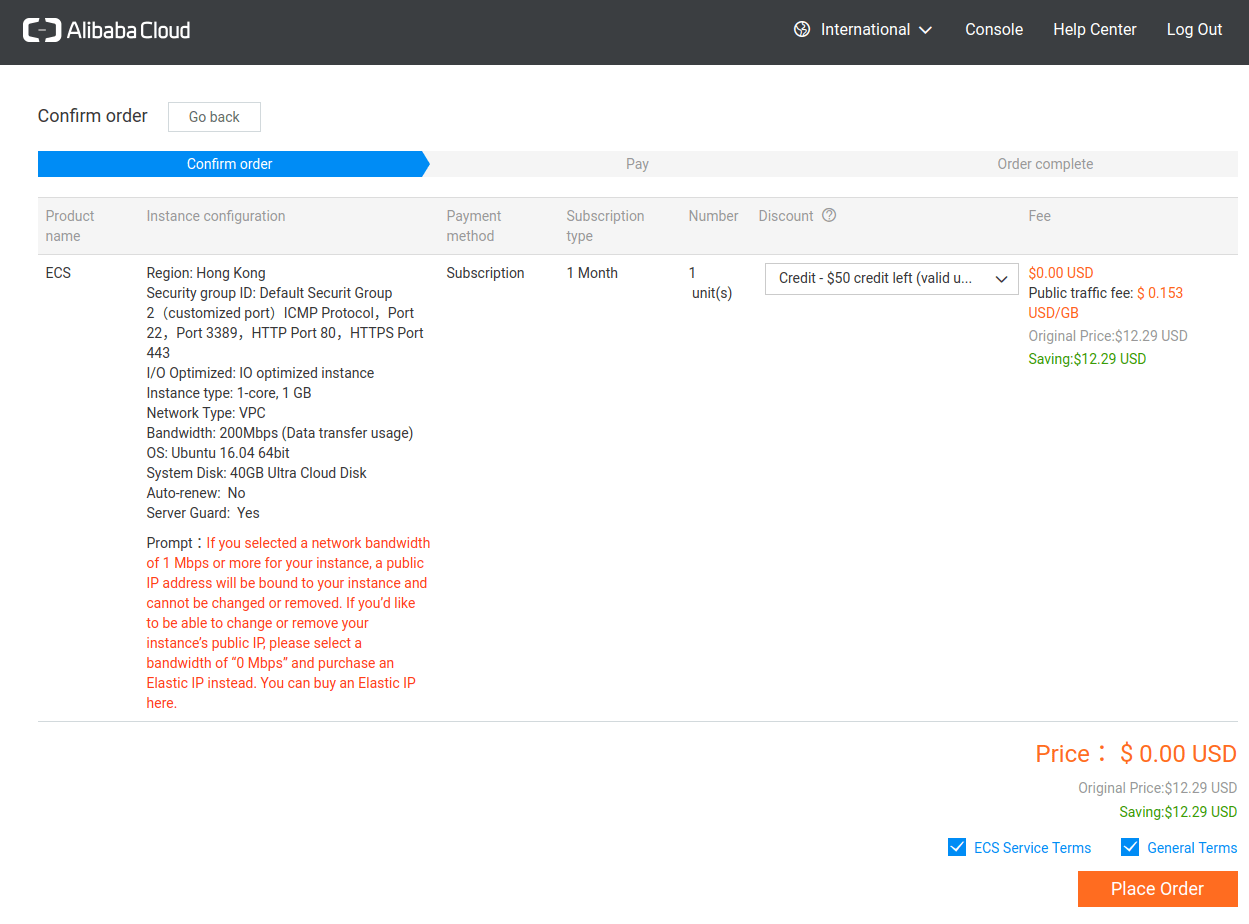Click 'Auto-renew: No' text
This screenshot has width=1249, height=924.
click(196, 493)
